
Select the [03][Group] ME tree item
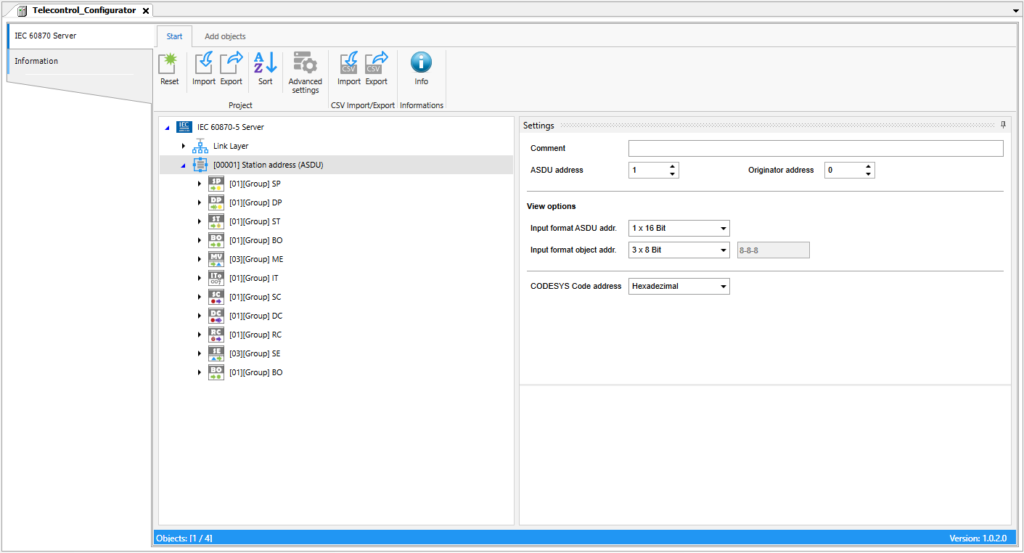[256, 259]
